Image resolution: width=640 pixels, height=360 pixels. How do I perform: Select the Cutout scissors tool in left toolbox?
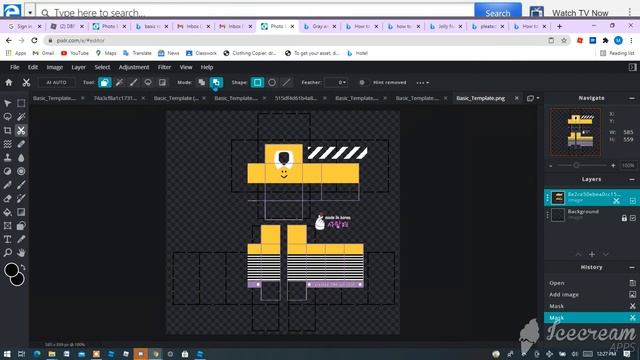[21, 131]
